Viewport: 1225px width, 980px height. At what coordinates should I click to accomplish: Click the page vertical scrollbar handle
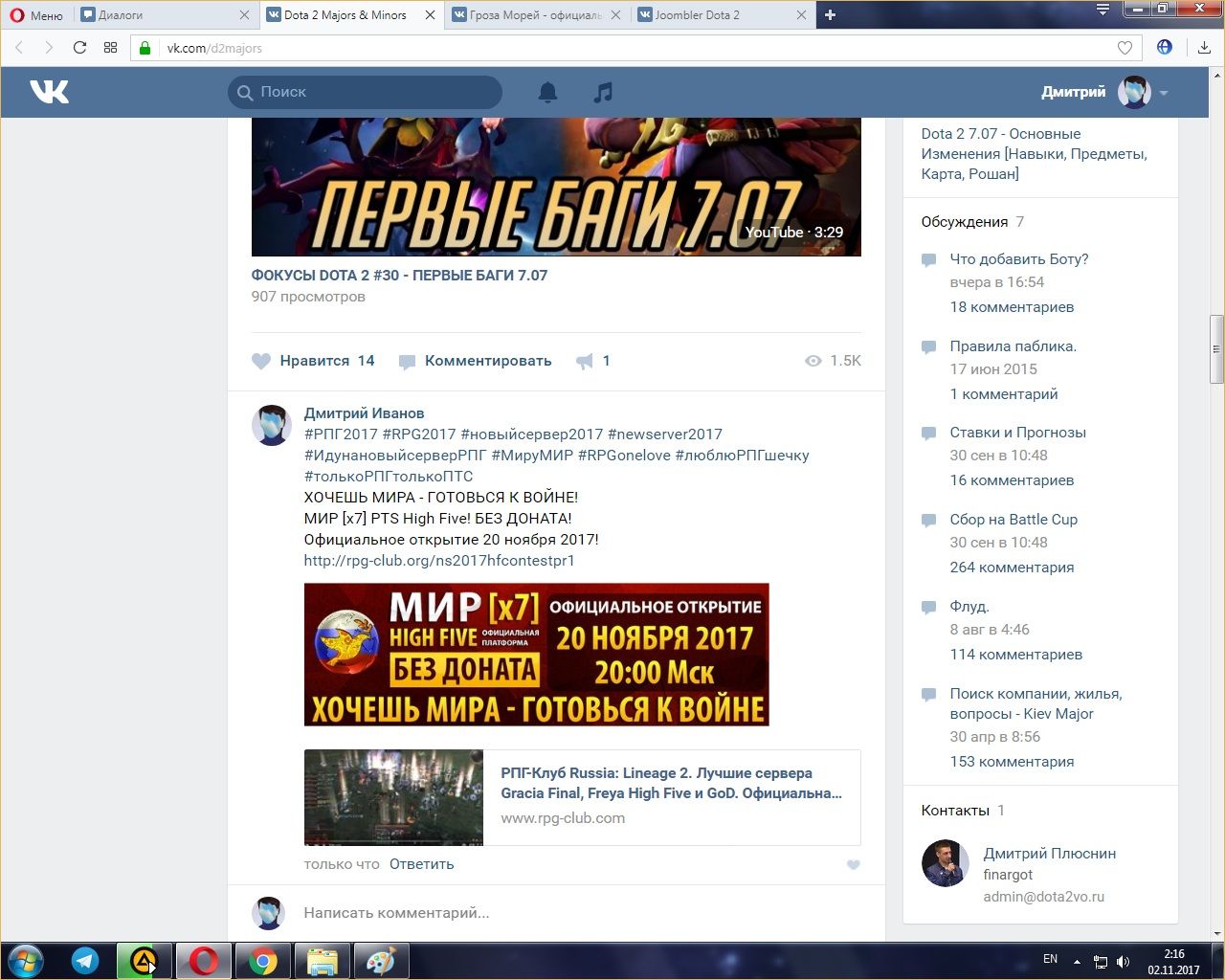click(x=1216, y=349)
